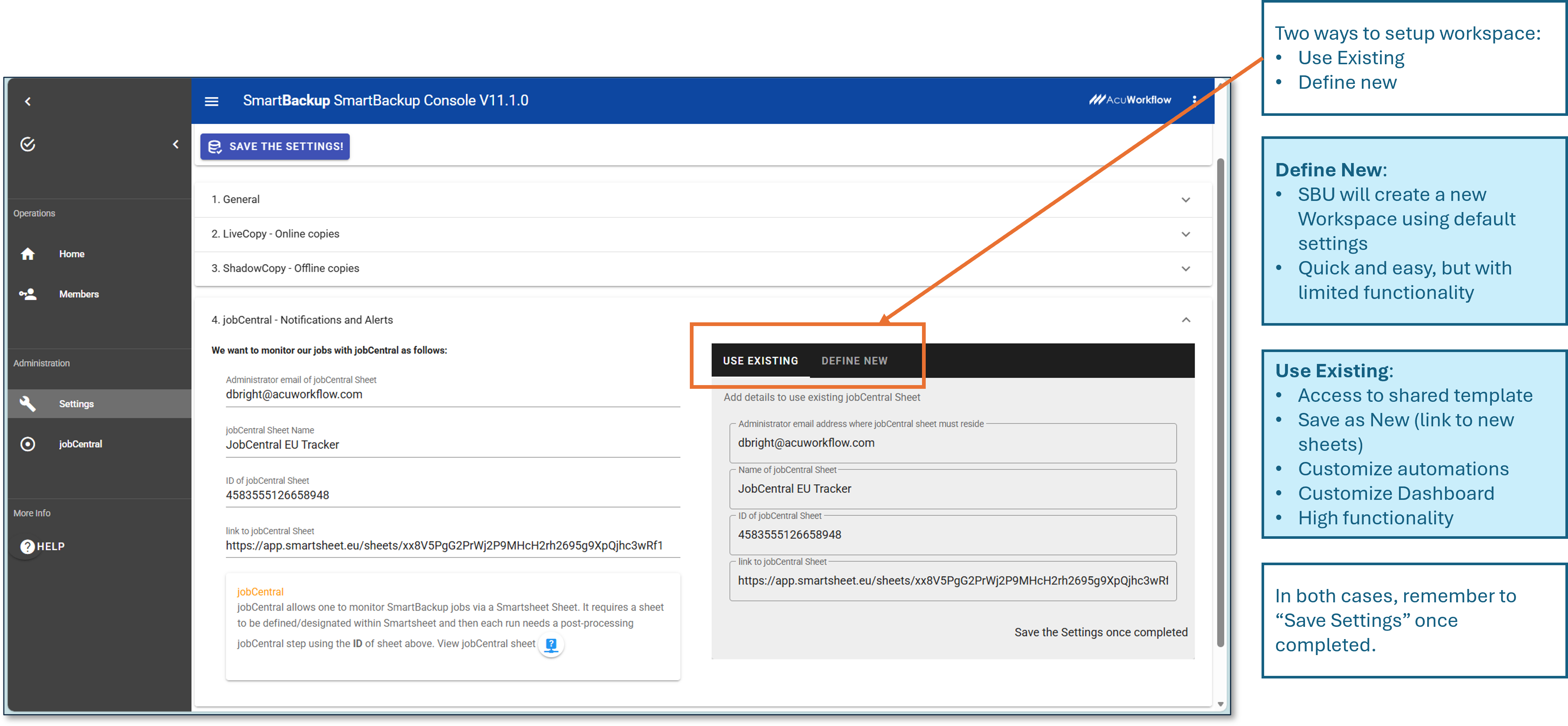Click the back arrow at sidebar top
The width and height of the screenshot is (1568, 726).
pyautogui.click(x=27, y=102)
